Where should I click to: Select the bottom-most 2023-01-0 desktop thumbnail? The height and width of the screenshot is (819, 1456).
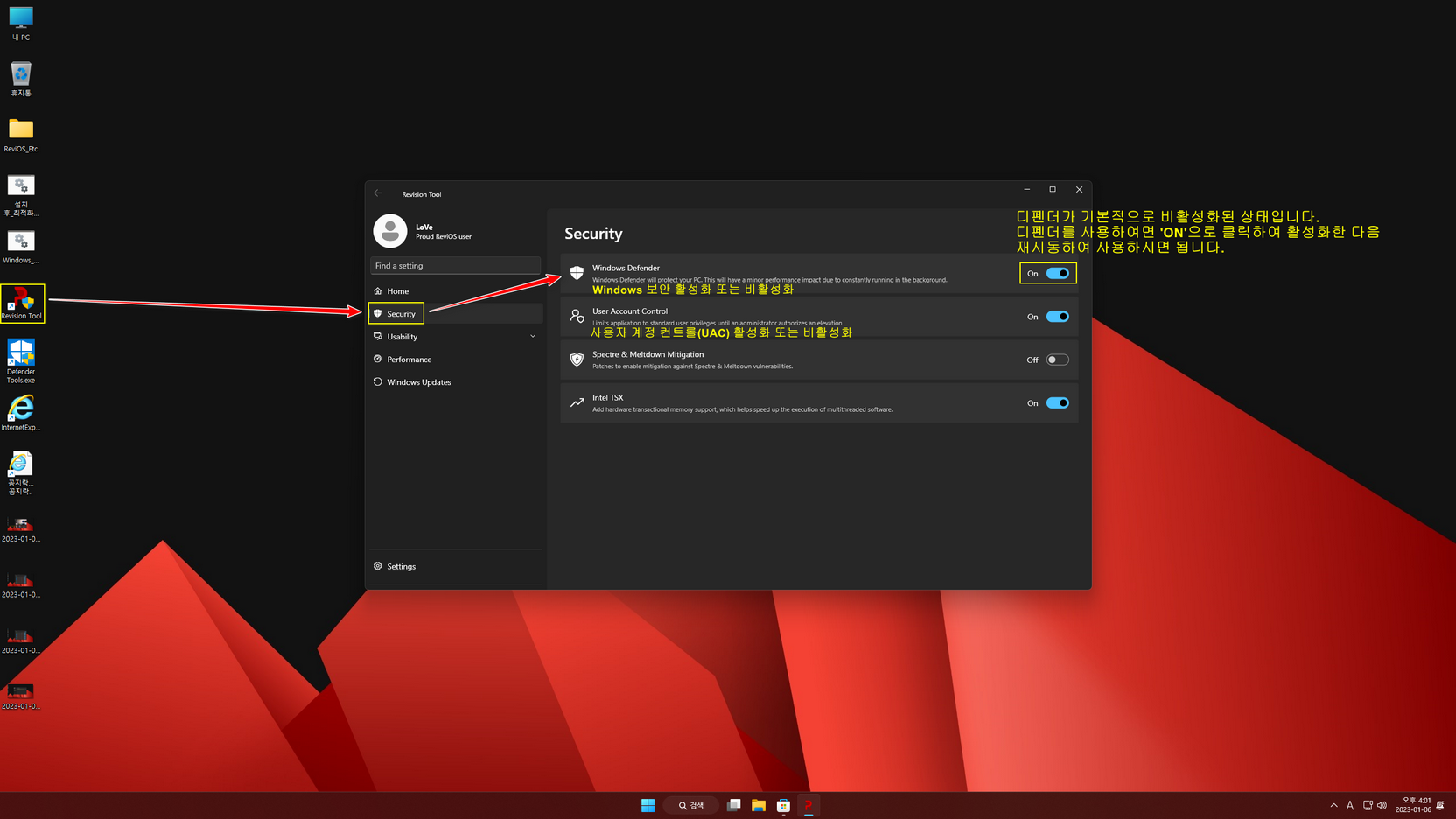20,697
